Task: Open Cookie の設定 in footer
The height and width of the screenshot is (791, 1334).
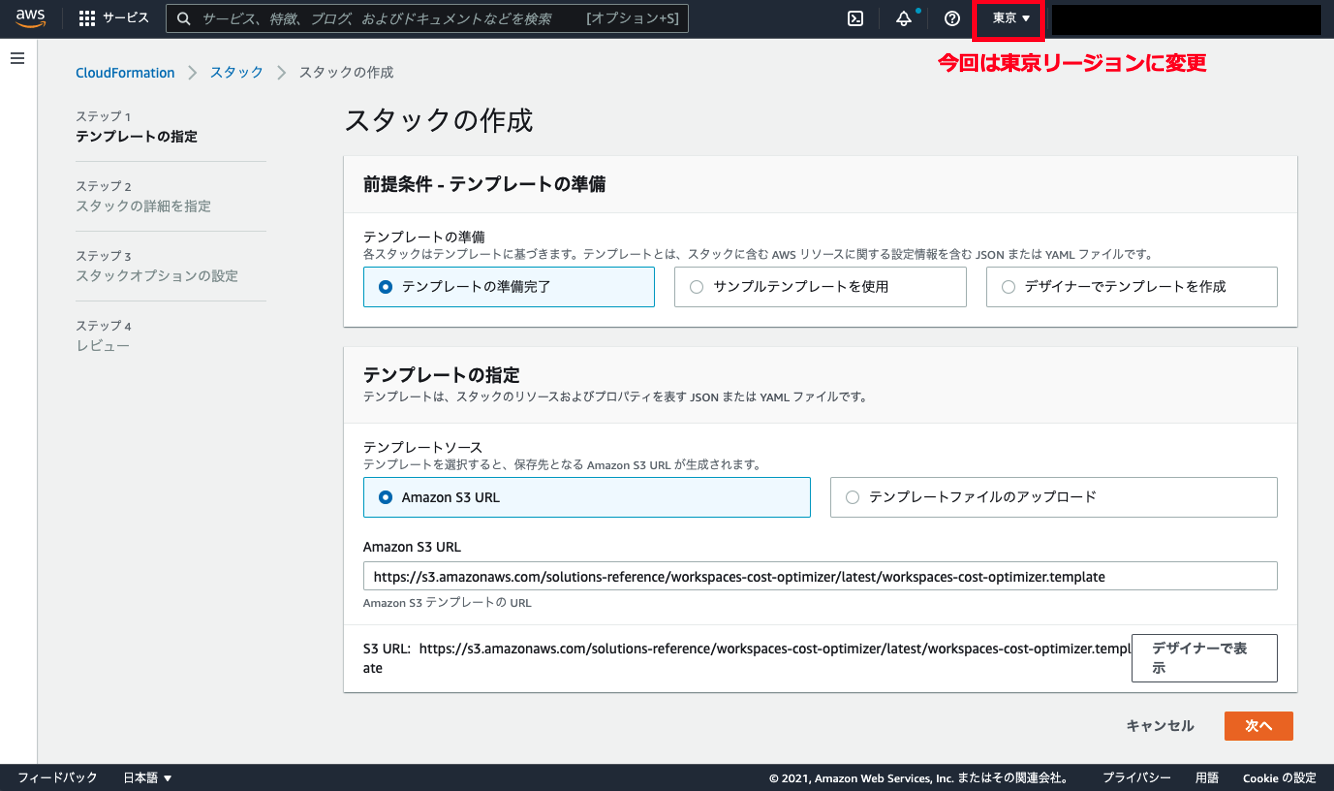Action: [x=1279, y=778]
